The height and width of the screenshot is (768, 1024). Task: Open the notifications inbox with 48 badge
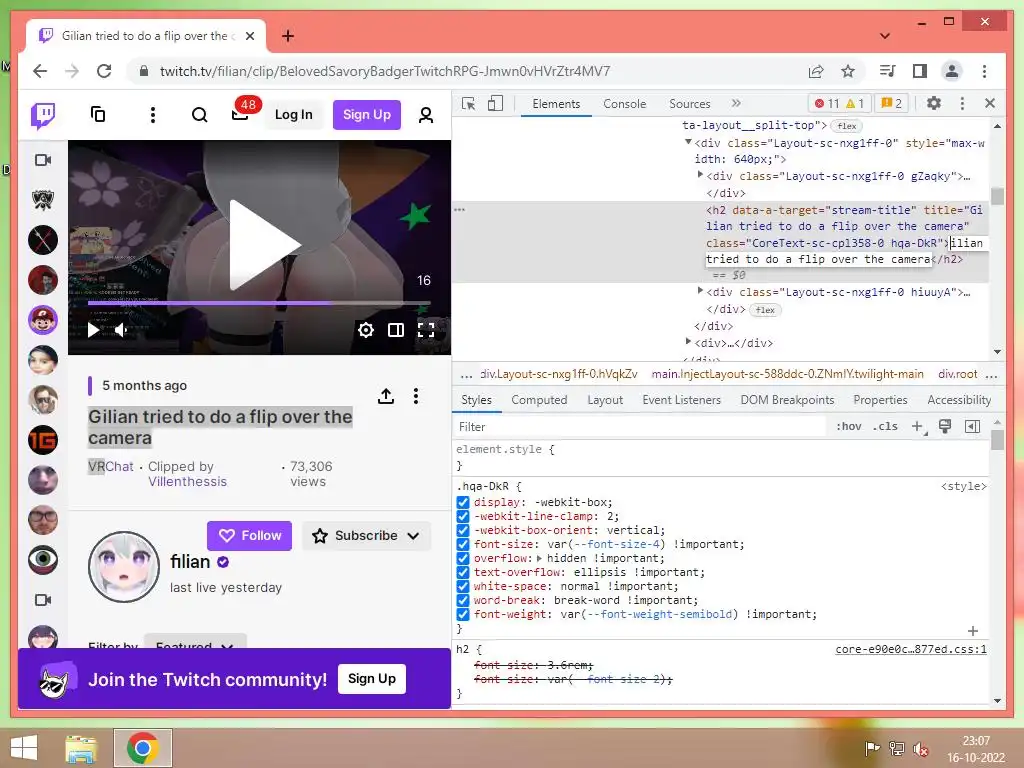tap(240, 114)
